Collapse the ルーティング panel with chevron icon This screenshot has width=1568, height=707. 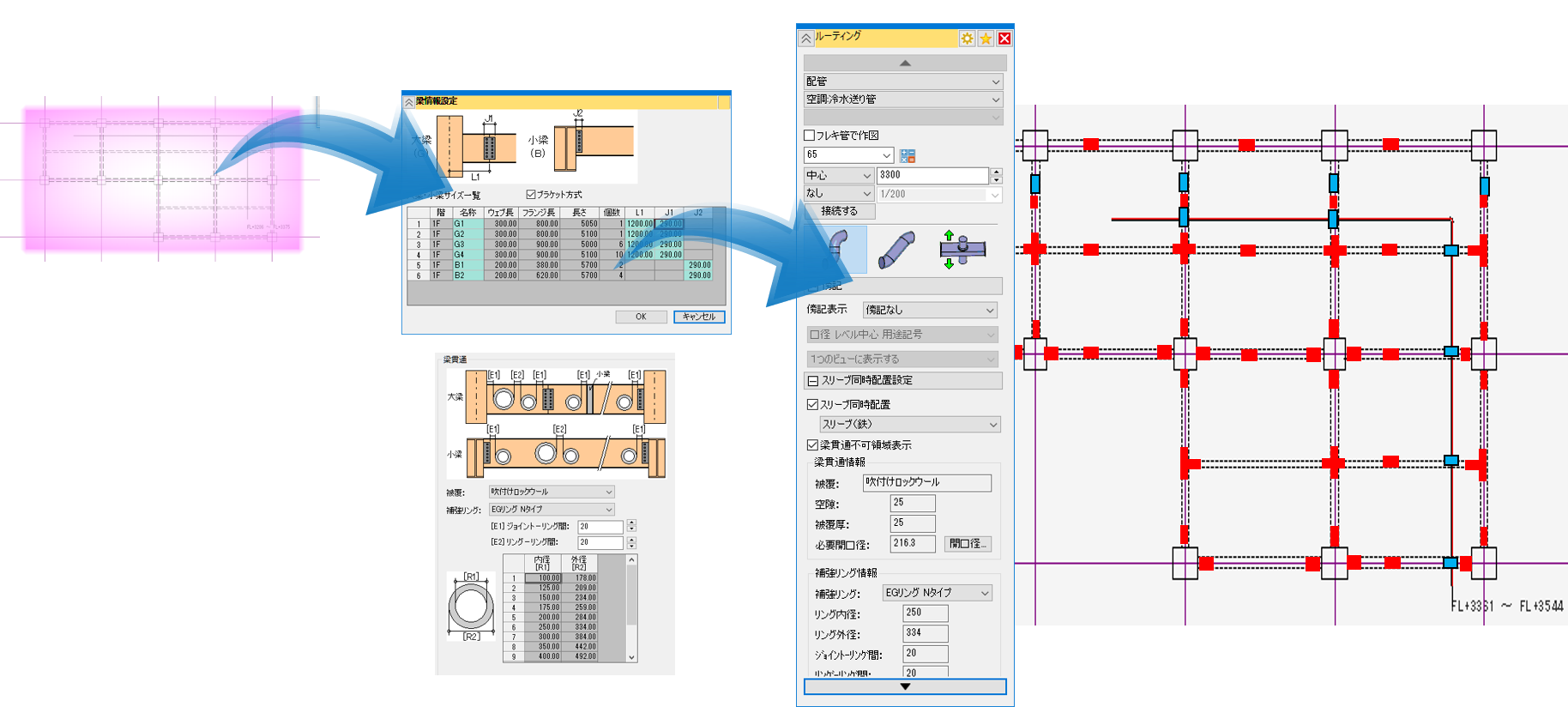point(806,39)
